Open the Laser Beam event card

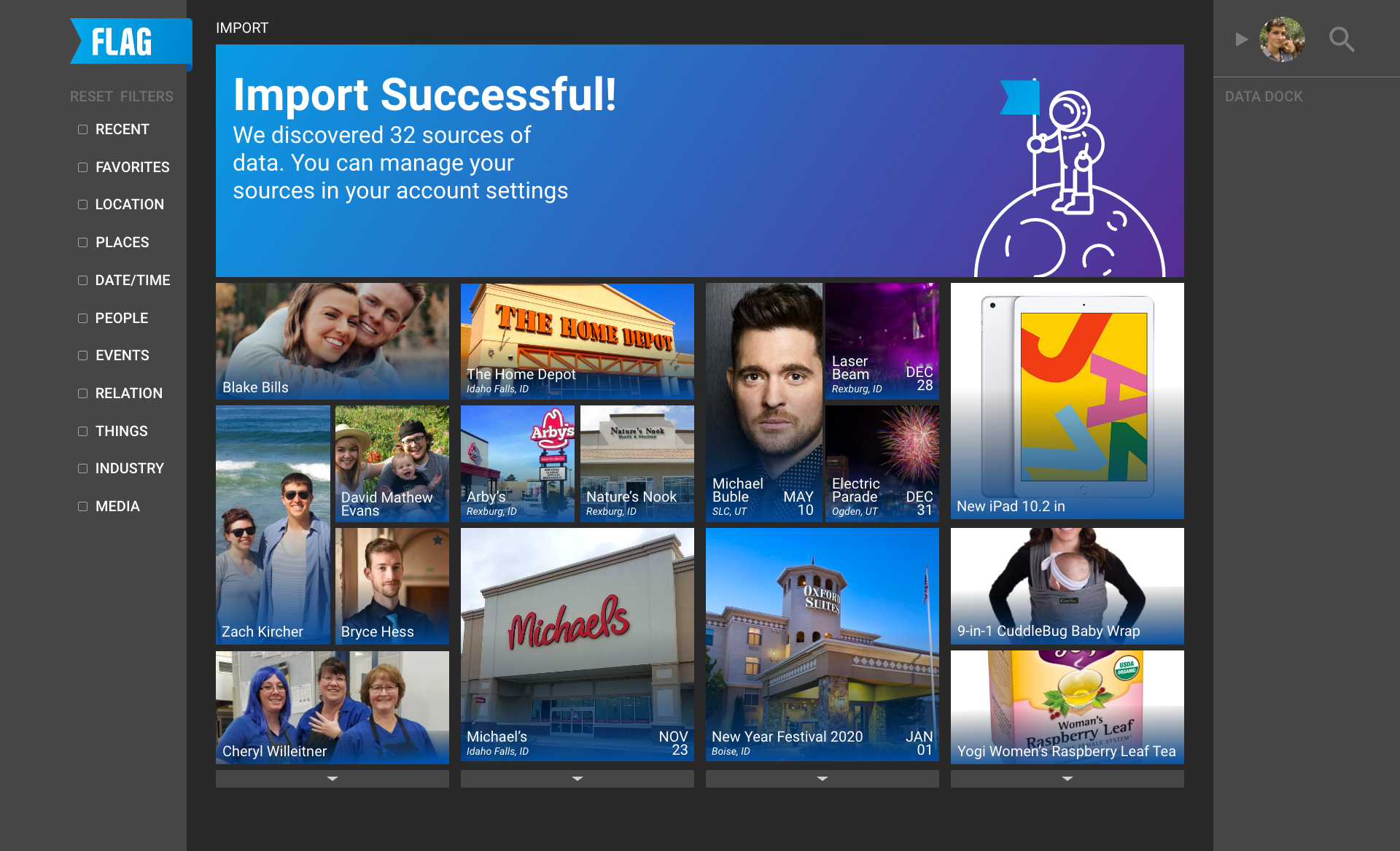tap(882, 341)
